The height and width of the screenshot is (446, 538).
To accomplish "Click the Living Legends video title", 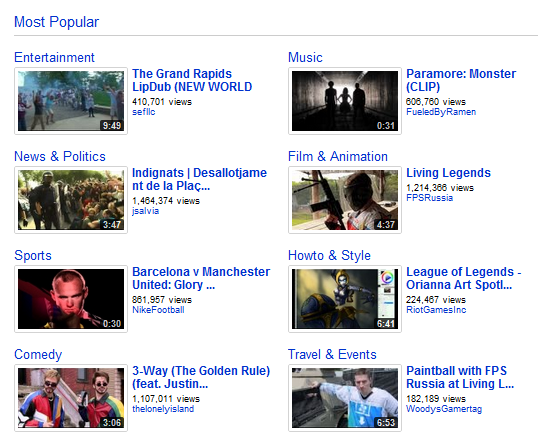I will click(448, 173).
